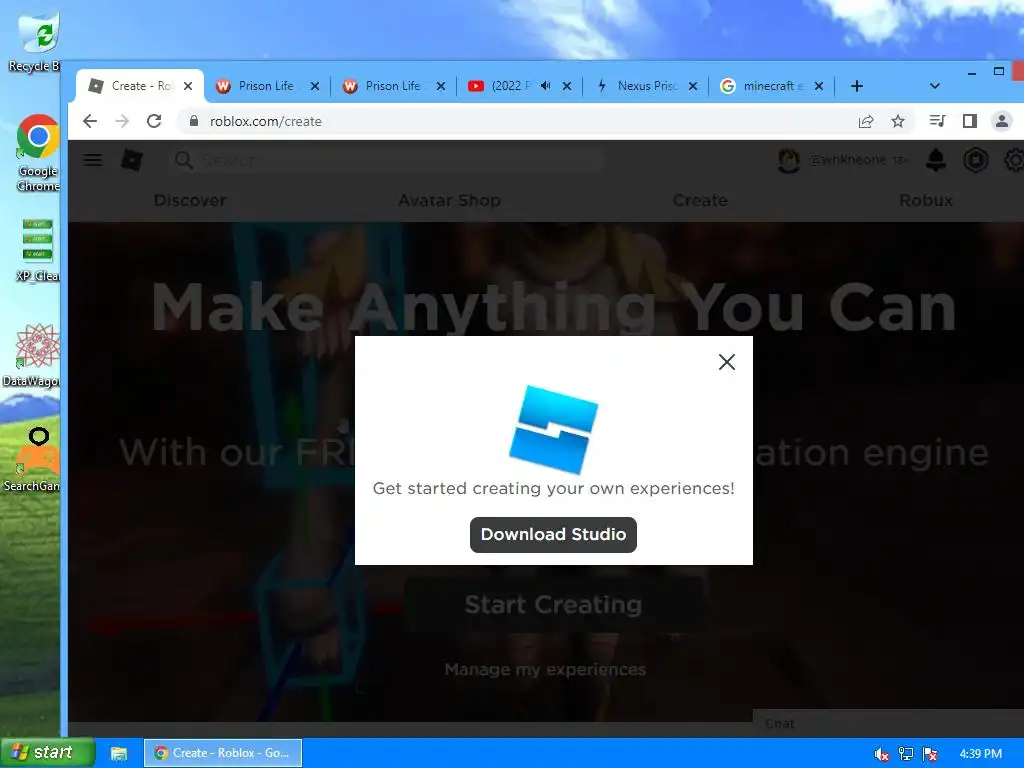This screenshot has width=1024, height=768.
Task: Click the Start Creating button
Action: pos(554,605)
